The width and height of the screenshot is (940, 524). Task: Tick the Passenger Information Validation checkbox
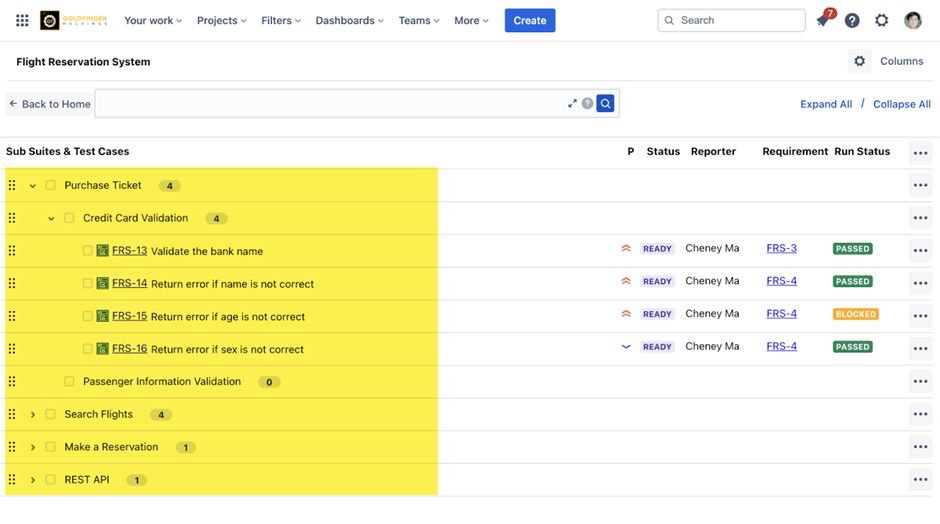click(69, 382)
